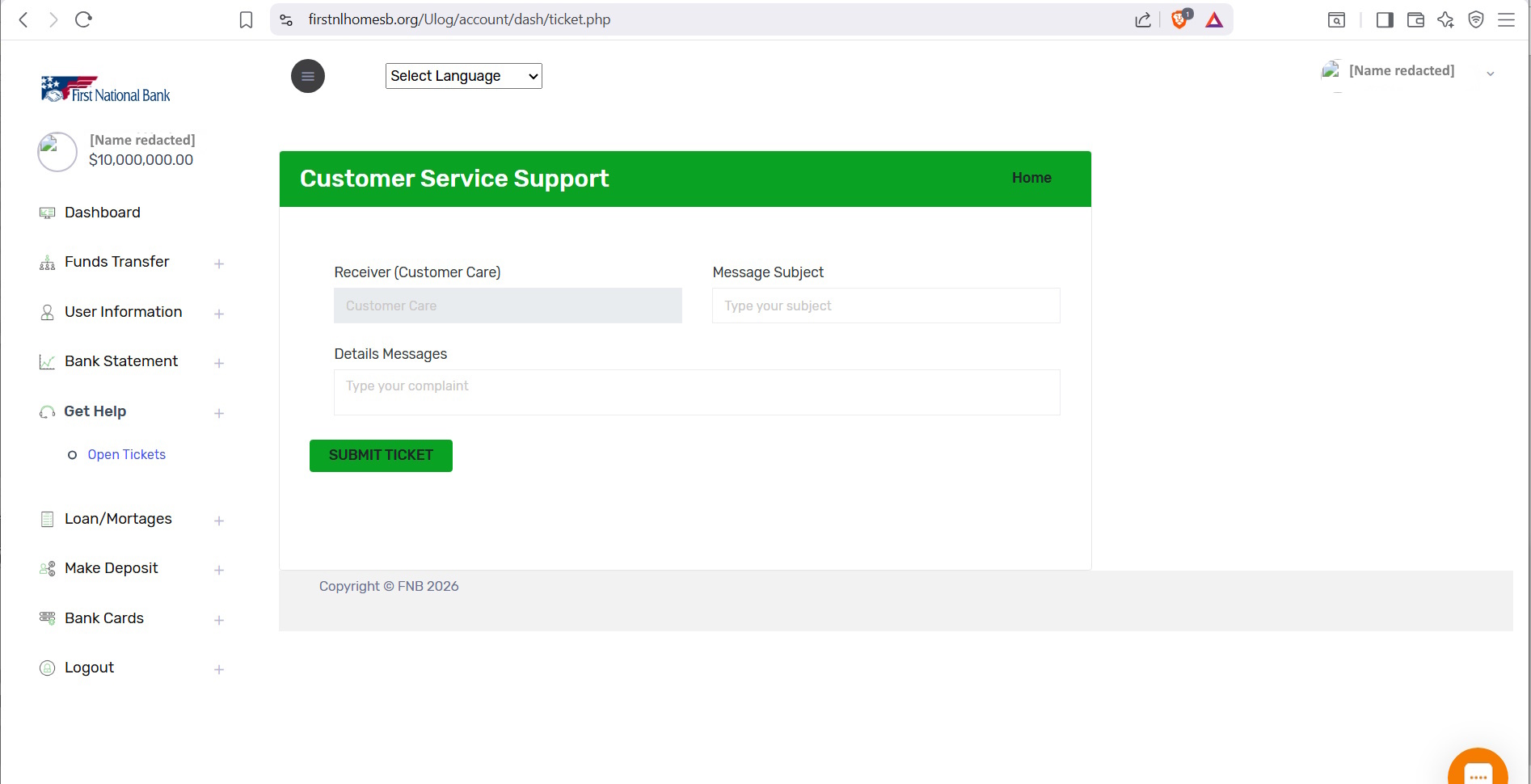The width and height of the screenshot is (1531, 784).
Task: Expand the Bank Cards submenu plus icon
Action: pos(219,620)
